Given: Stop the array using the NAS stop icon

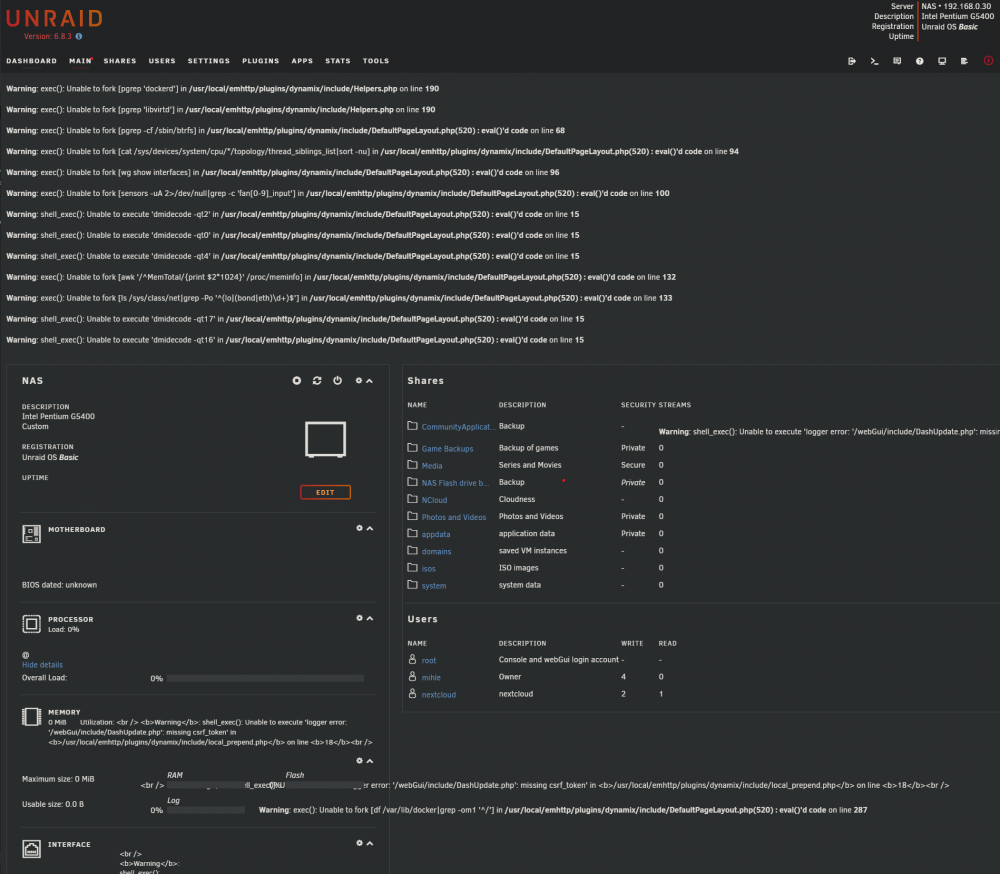Looking at the screenshot, I should tap(297, 380).
